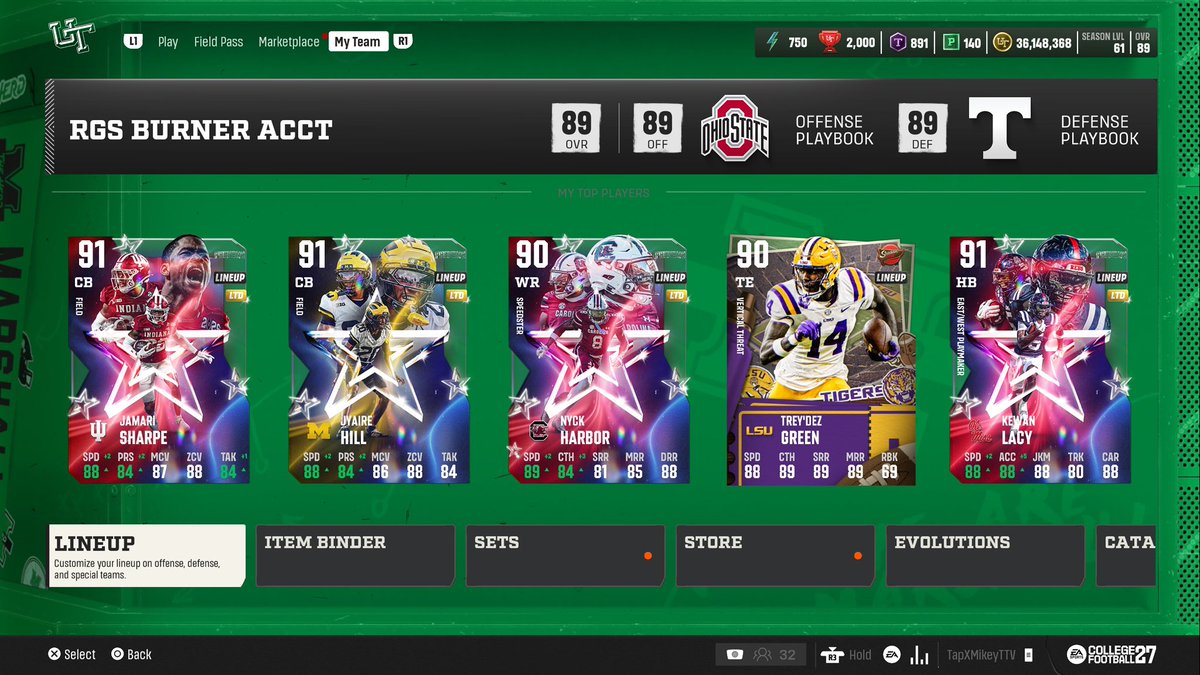Click the circle Back prompt
The width and height of the screenshot is (1200, 675).
point(131,654)
